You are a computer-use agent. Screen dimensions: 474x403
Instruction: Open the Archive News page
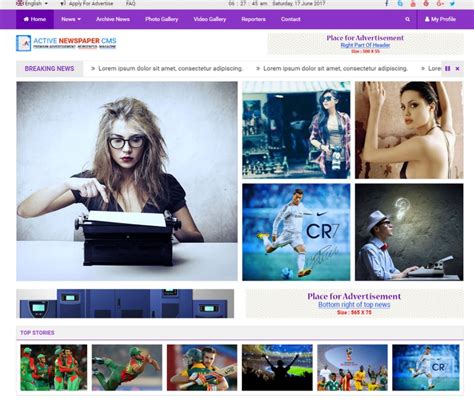113,19
